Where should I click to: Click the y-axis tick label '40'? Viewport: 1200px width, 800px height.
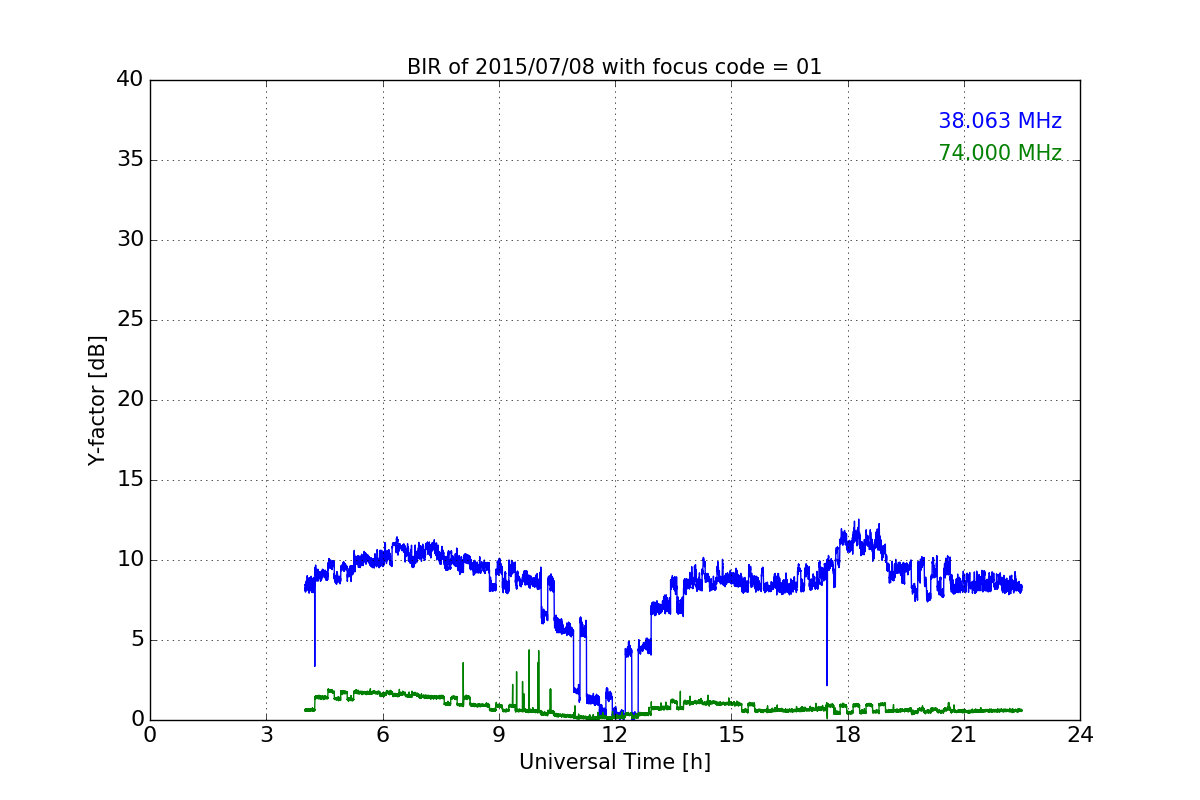tap(128, 80)
